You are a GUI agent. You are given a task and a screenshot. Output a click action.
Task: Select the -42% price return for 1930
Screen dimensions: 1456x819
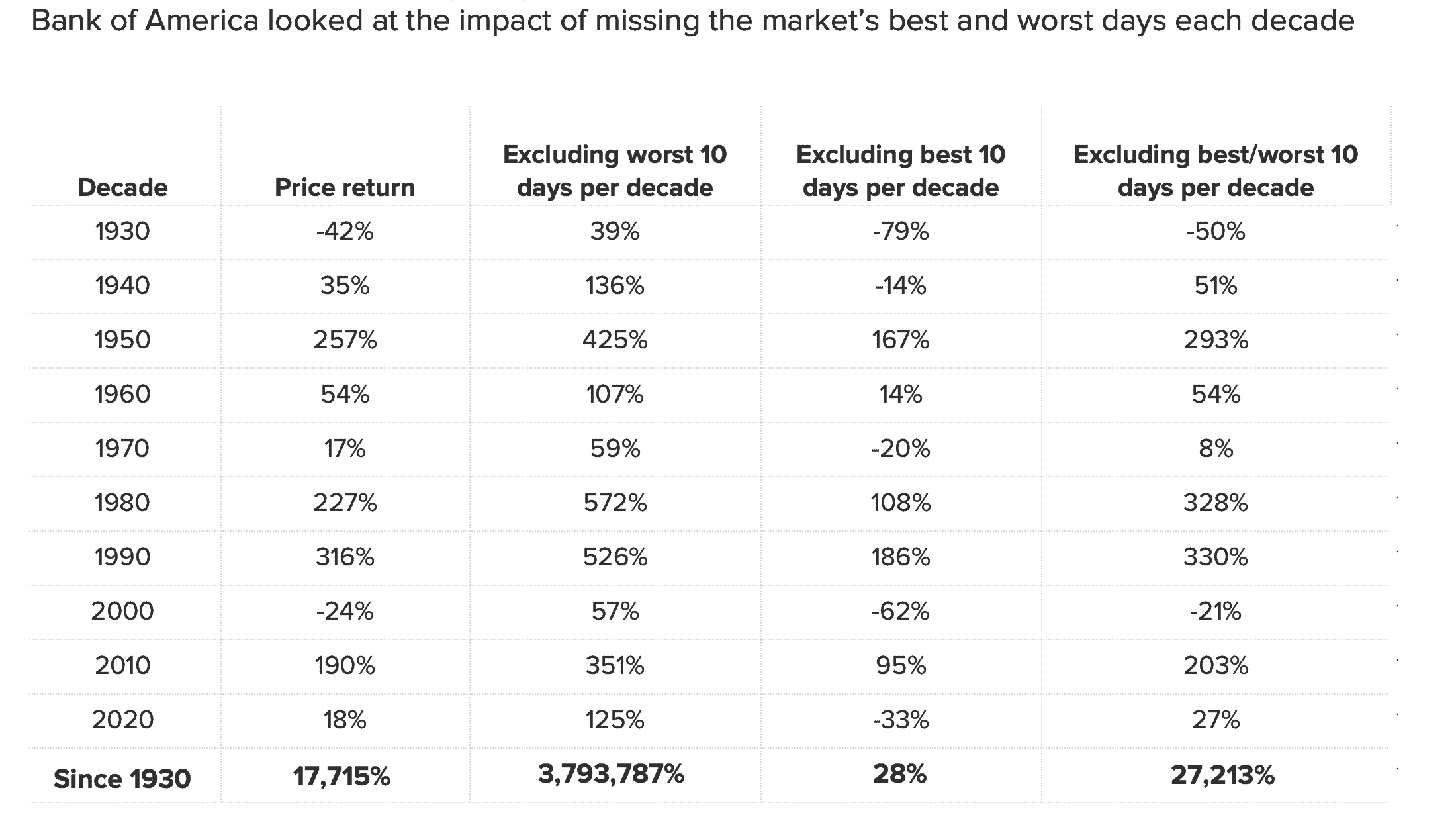[x=345, y=232]
